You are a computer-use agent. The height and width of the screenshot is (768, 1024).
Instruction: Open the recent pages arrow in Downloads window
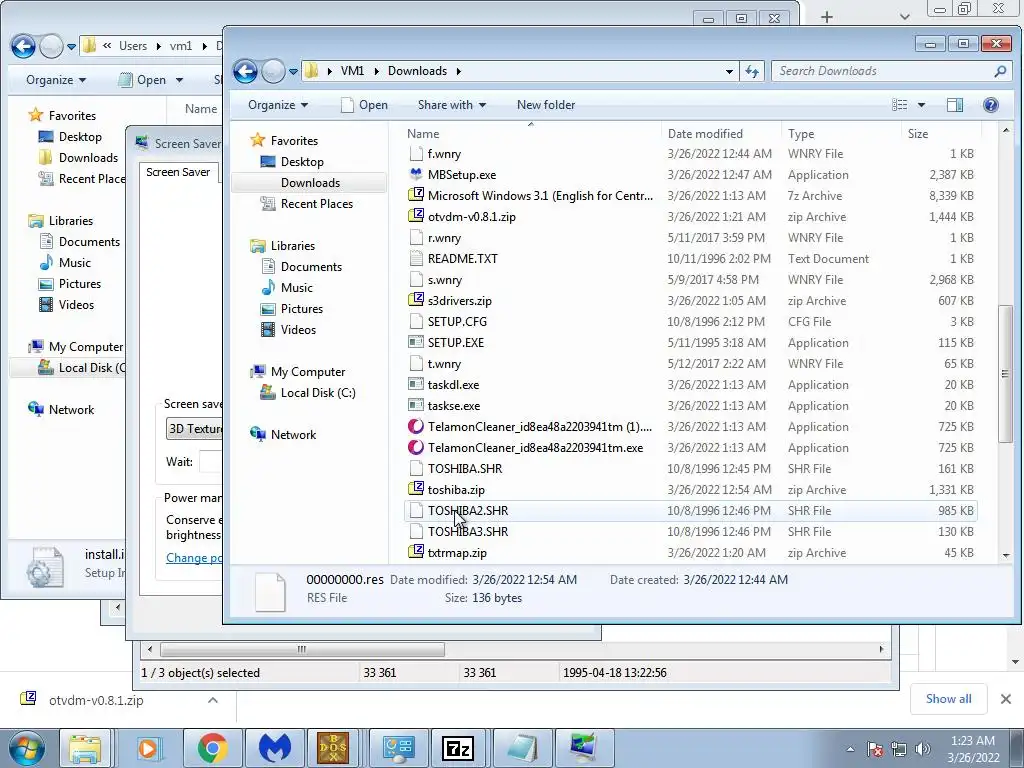click(x=293, y=71)
